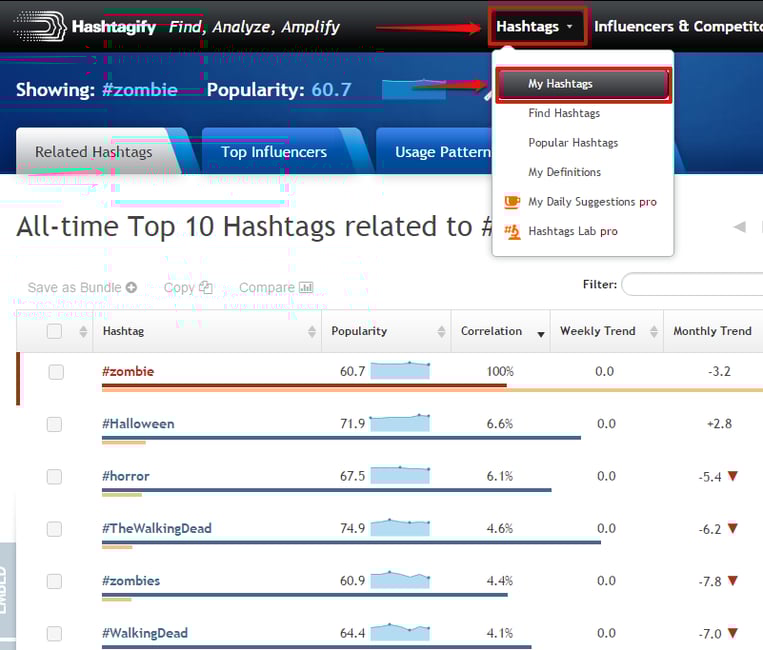Click #TheWalkingDead popularity sparkline chart
This screenshot has height=650, width=763.
[400, 527]
